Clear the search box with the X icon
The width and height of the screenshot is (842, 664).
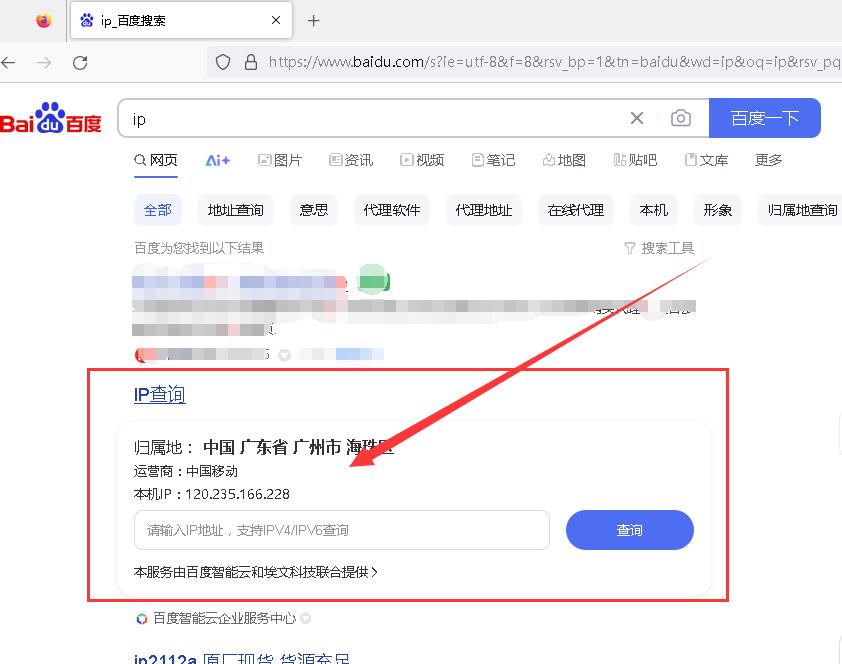[637, 118]
